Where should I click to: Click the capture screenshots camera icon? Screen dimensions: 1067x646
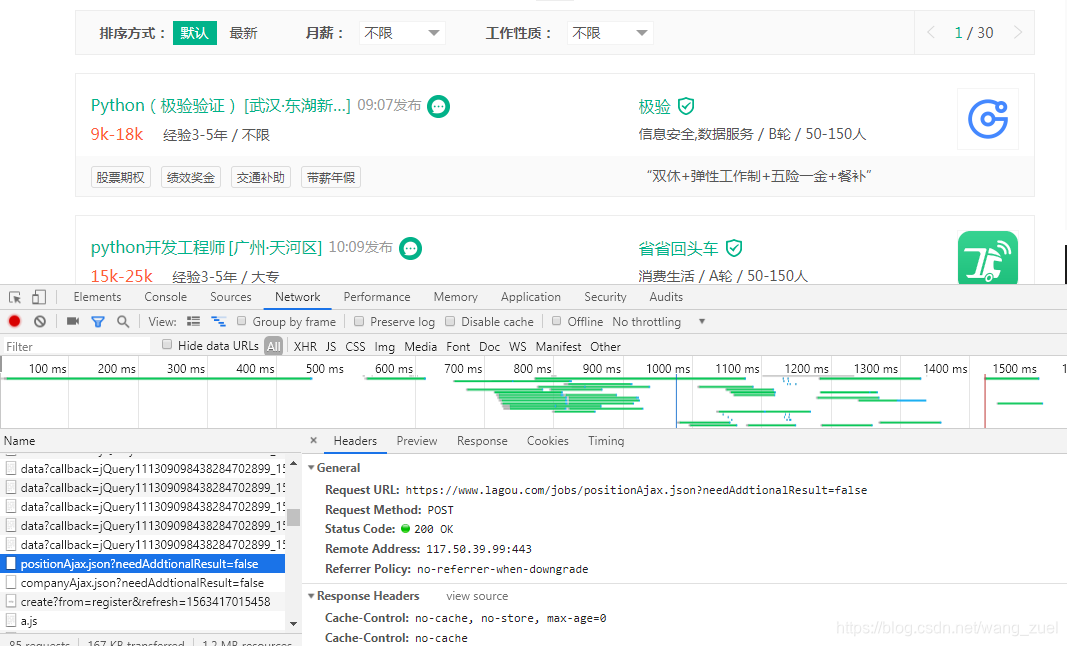click(x=73, y=321)
